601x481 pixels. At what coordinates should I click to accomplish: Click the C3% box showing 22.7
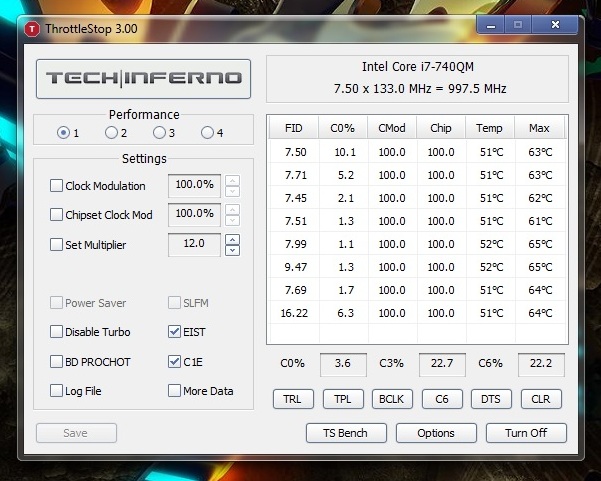click(x=442, y=364)
